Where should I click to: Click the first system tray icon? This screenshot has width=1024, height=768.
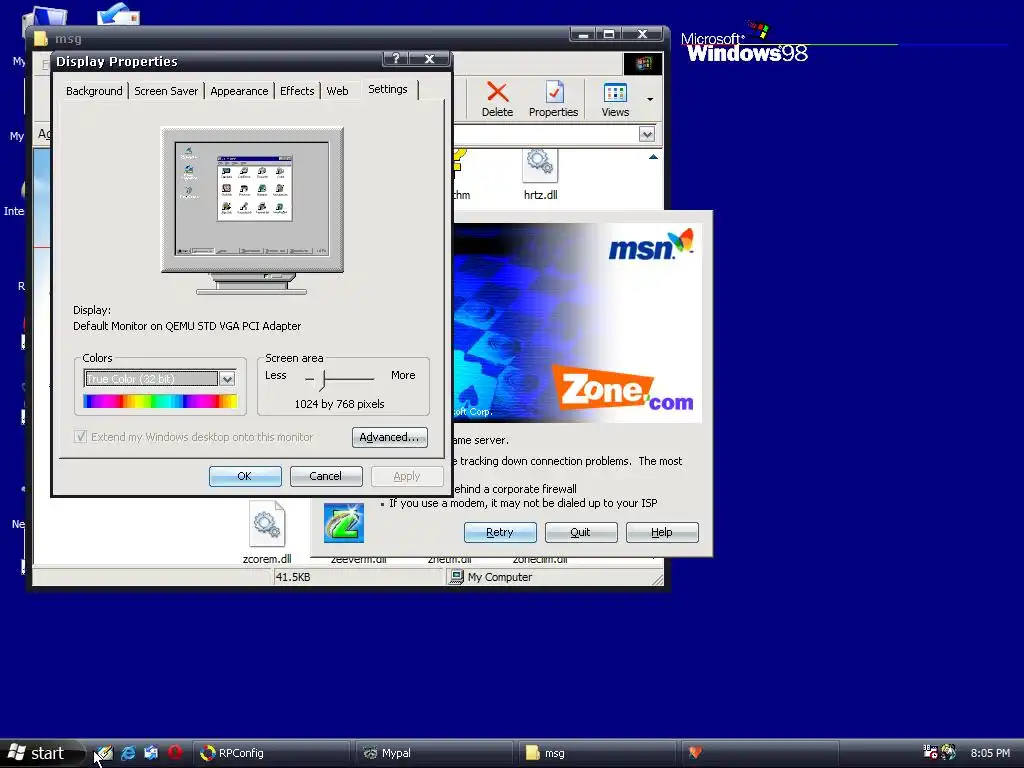click(x=930, y=752)
